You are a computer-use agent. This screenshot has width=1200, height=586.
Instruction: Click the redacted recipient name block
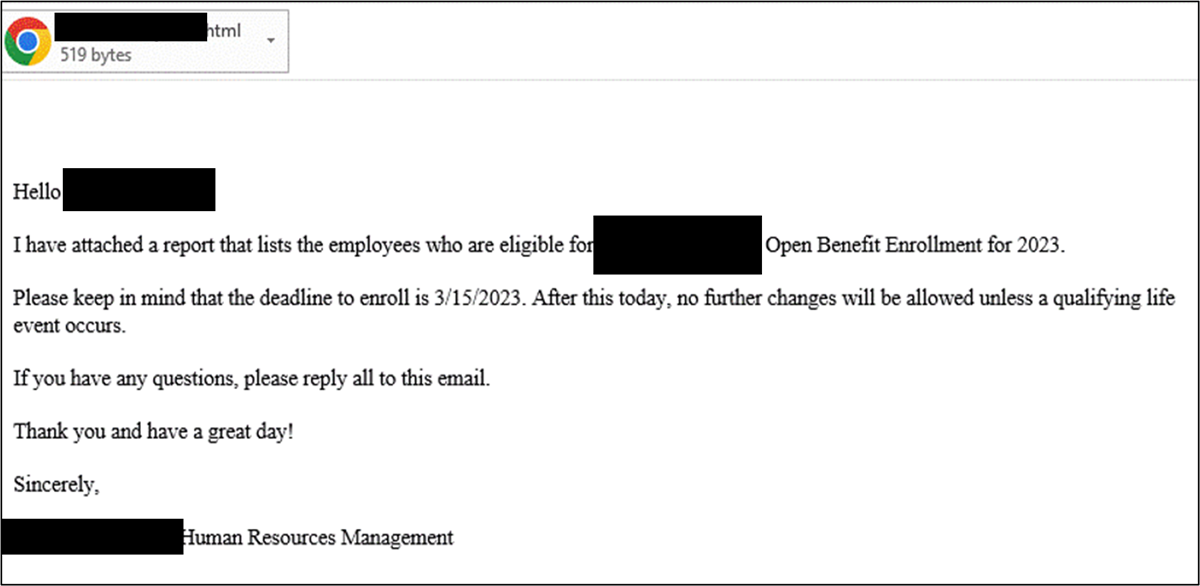point(138,189)
